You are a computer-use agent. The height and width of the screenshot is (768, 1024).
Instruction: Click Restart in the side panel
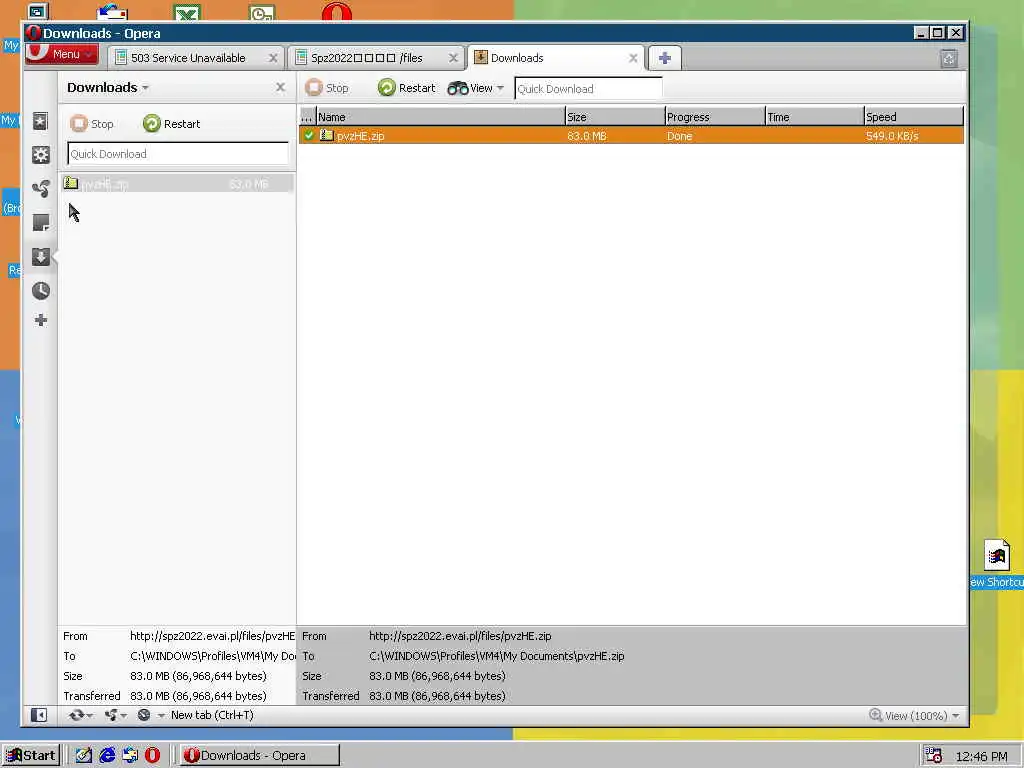click(x=172, y=123)
